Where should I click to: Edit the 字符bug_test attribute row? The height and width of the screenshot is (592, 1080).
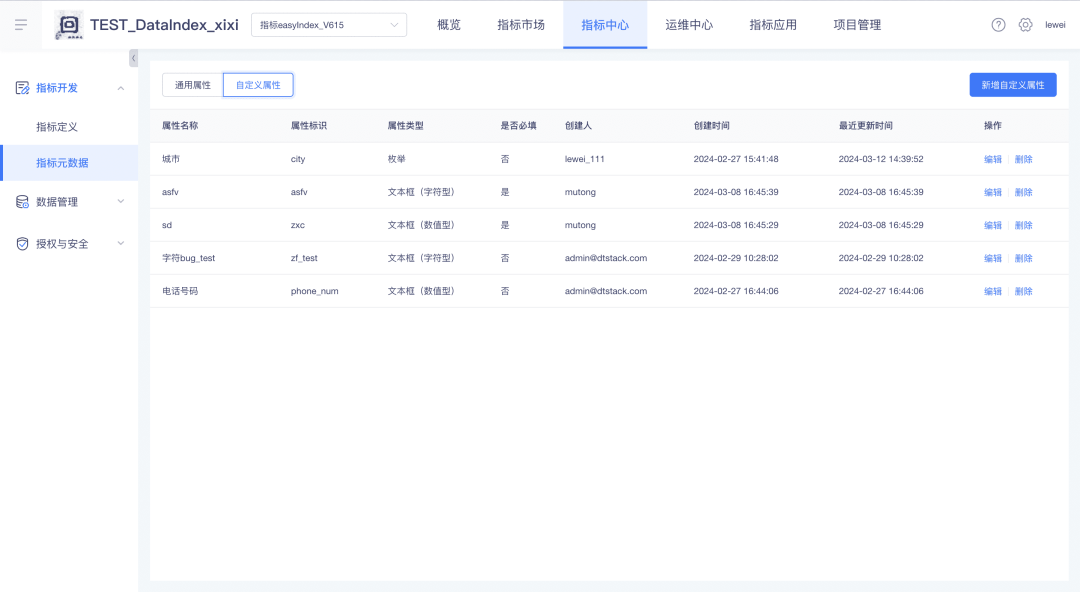pyautogui.click(x=993, y=258)
